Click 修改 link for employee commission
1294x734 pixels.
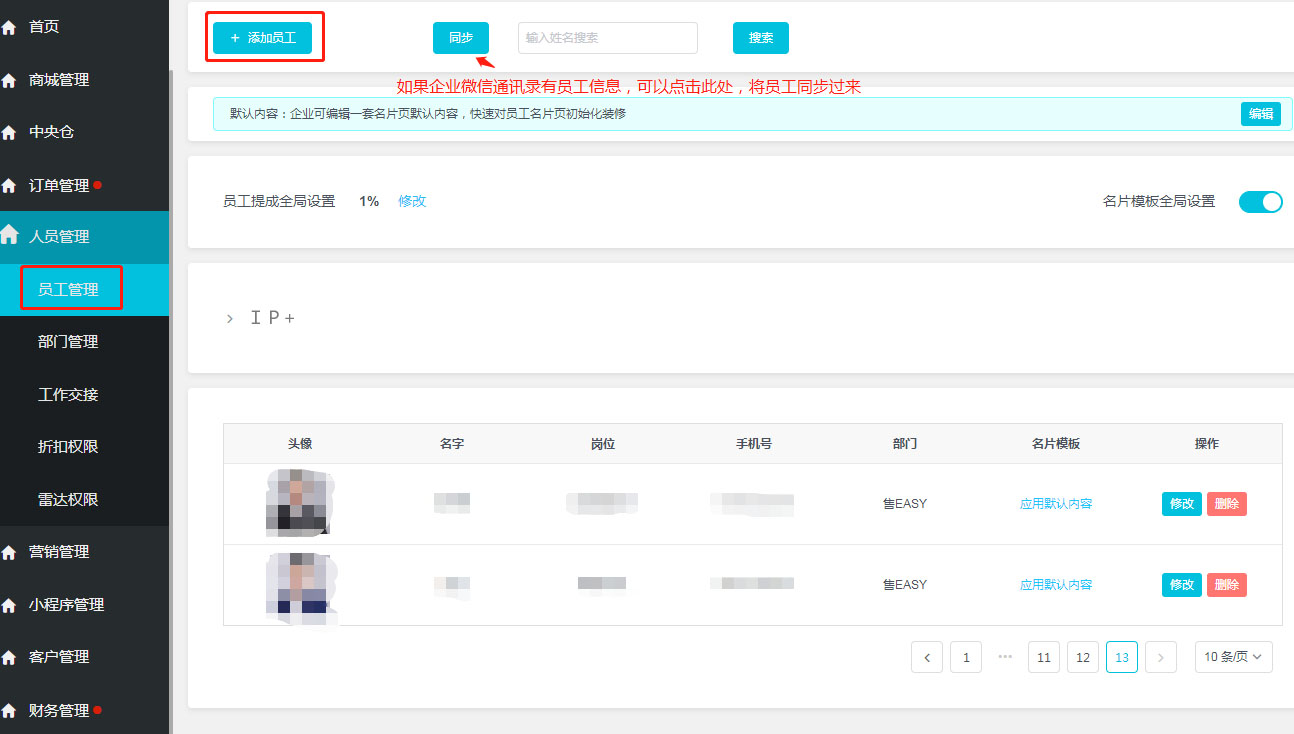tap(412, 201)
